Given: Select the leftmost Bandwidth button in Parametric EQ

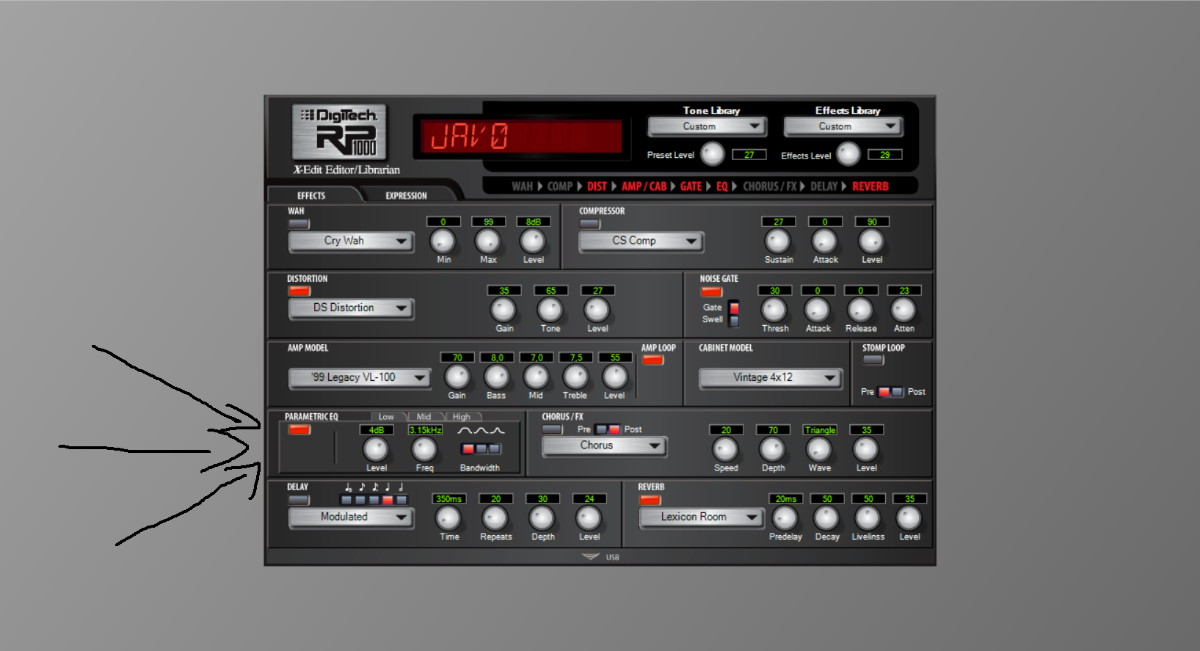Looking at the screenshot, I should (x=468, y=449).
